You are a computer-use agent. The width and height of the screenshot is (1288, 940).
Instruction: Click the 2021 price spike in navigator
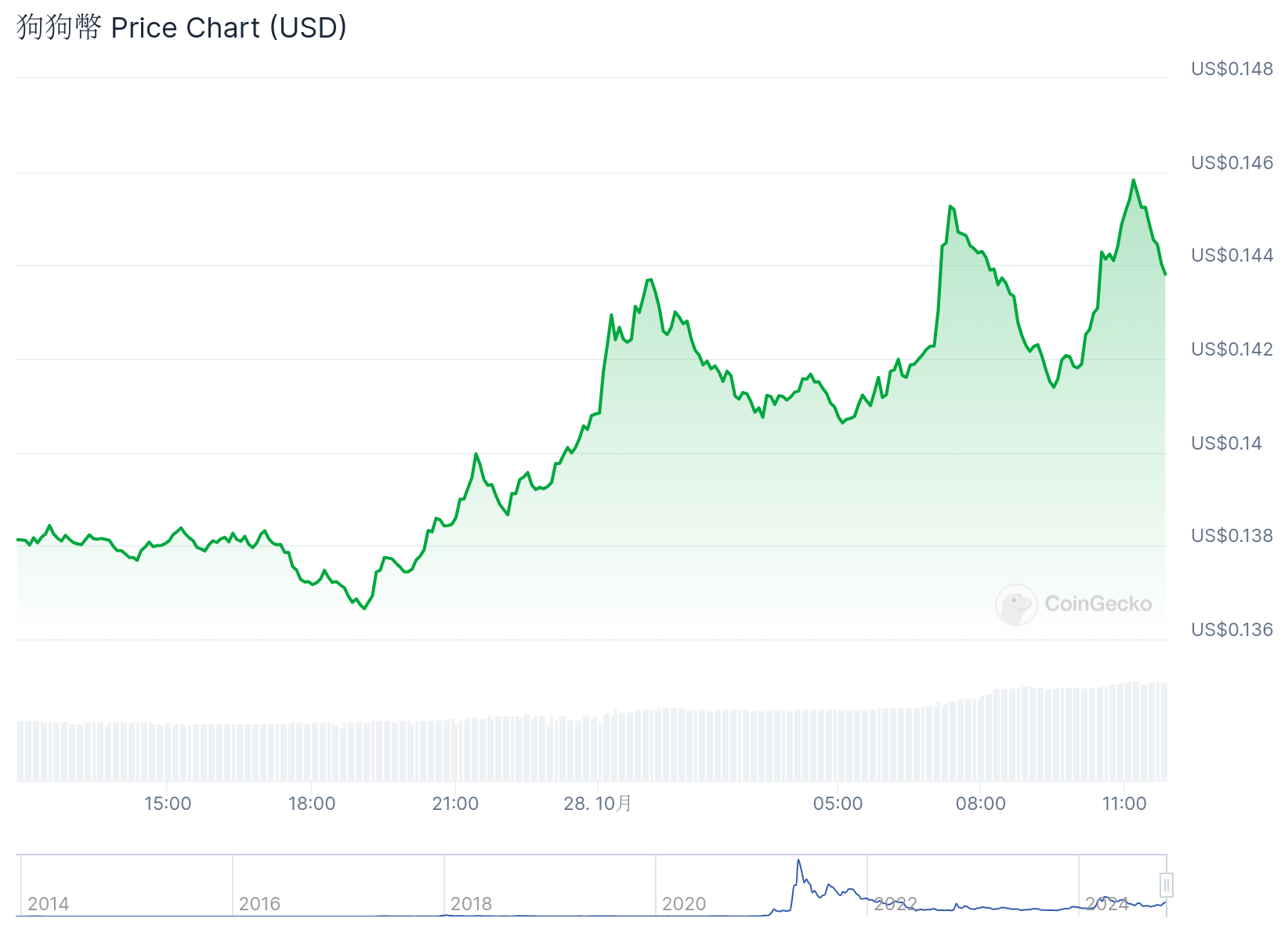(798, 862)
